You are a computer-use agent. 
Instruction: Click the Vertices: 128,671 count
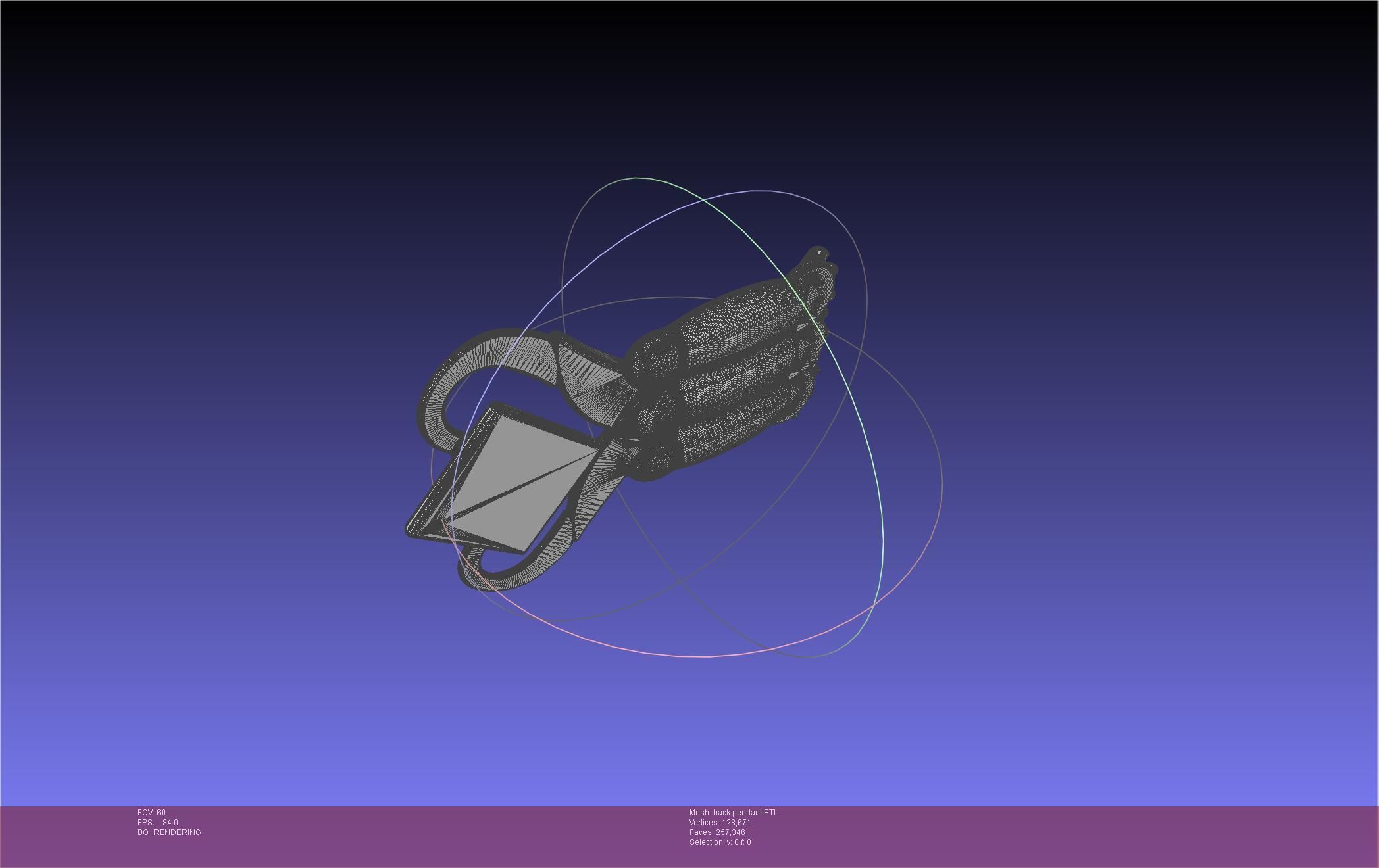pyautogui.click(x=720, y=823)
